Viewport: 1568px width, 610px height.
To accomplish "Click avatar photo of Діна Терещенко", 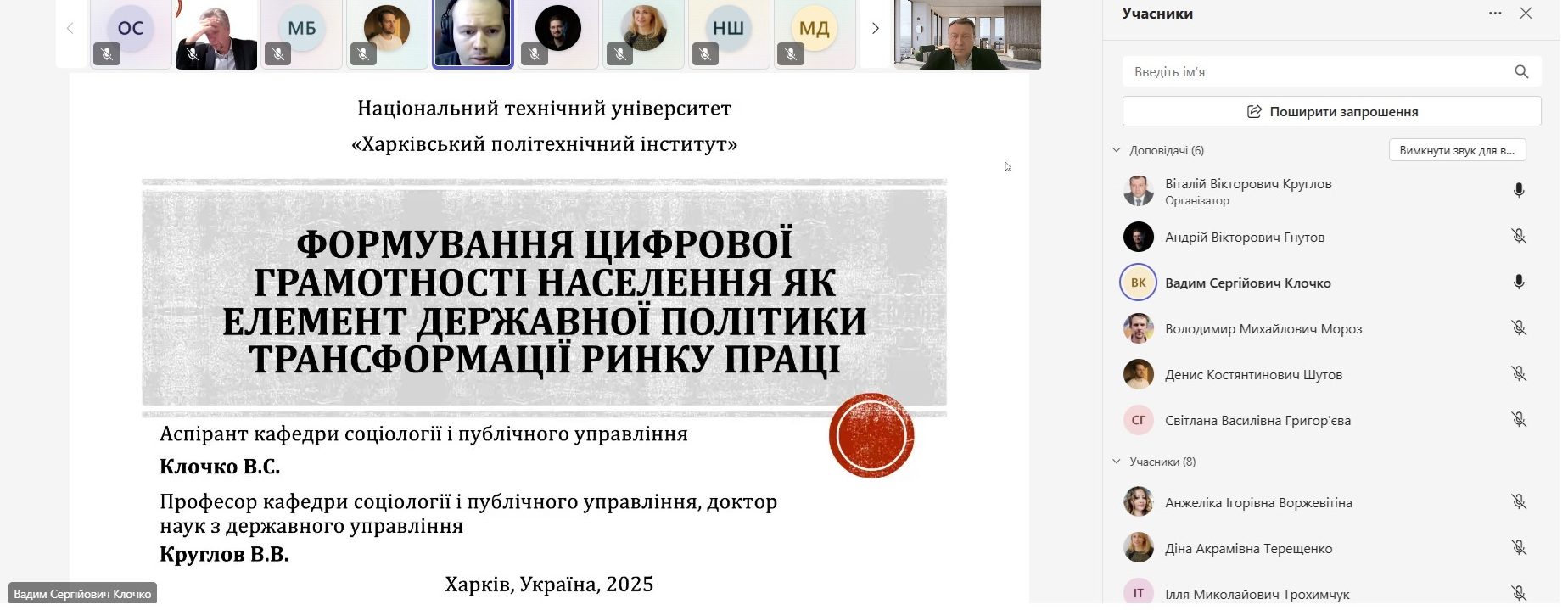I will [1139, 548].
